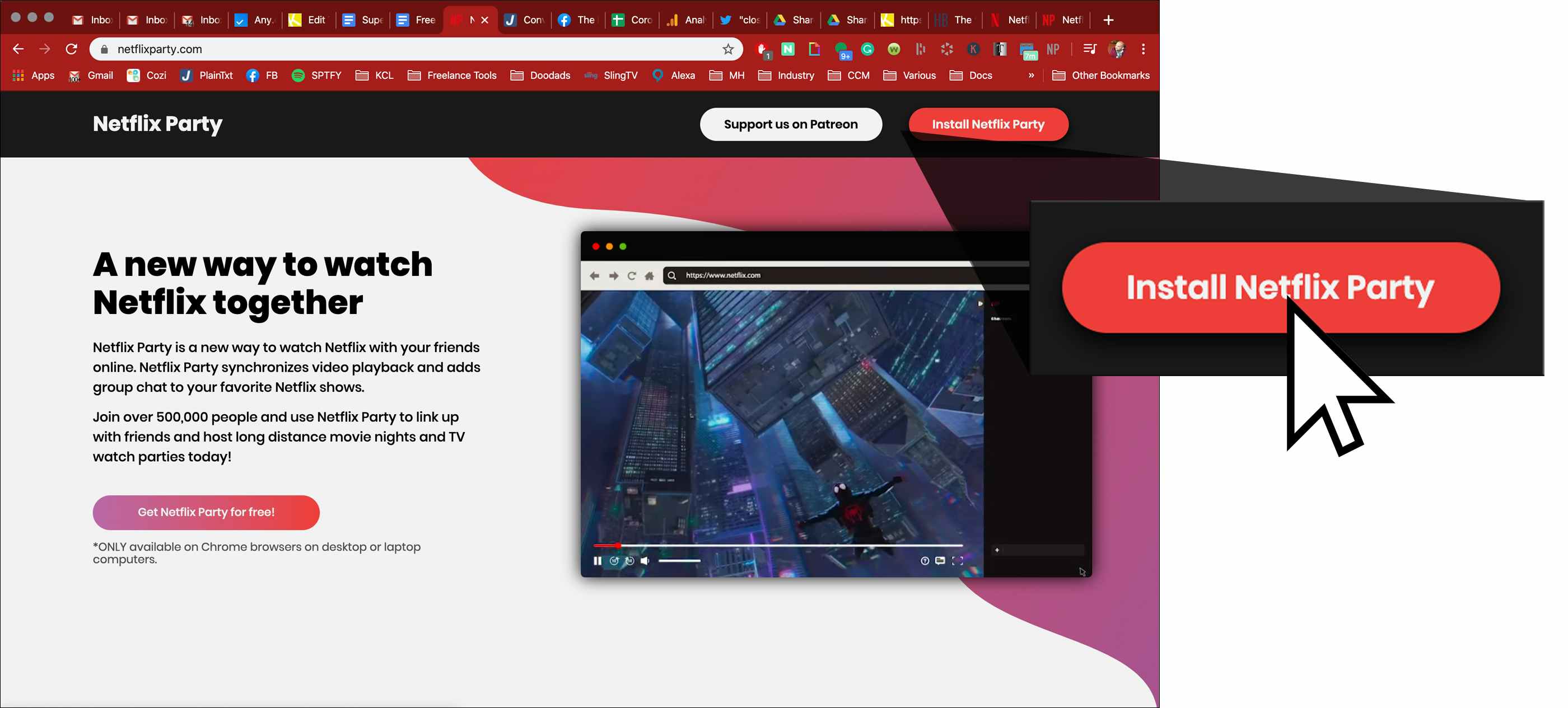Open the NP Netflix Party extension
The height and width of the screenshot is (708, 1568).
click(x=1052, y=49)
